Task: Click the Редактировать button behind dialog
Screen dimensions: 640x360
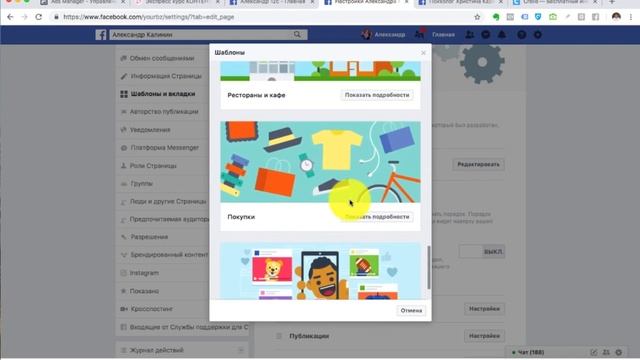Action: (x=478, y=164)
